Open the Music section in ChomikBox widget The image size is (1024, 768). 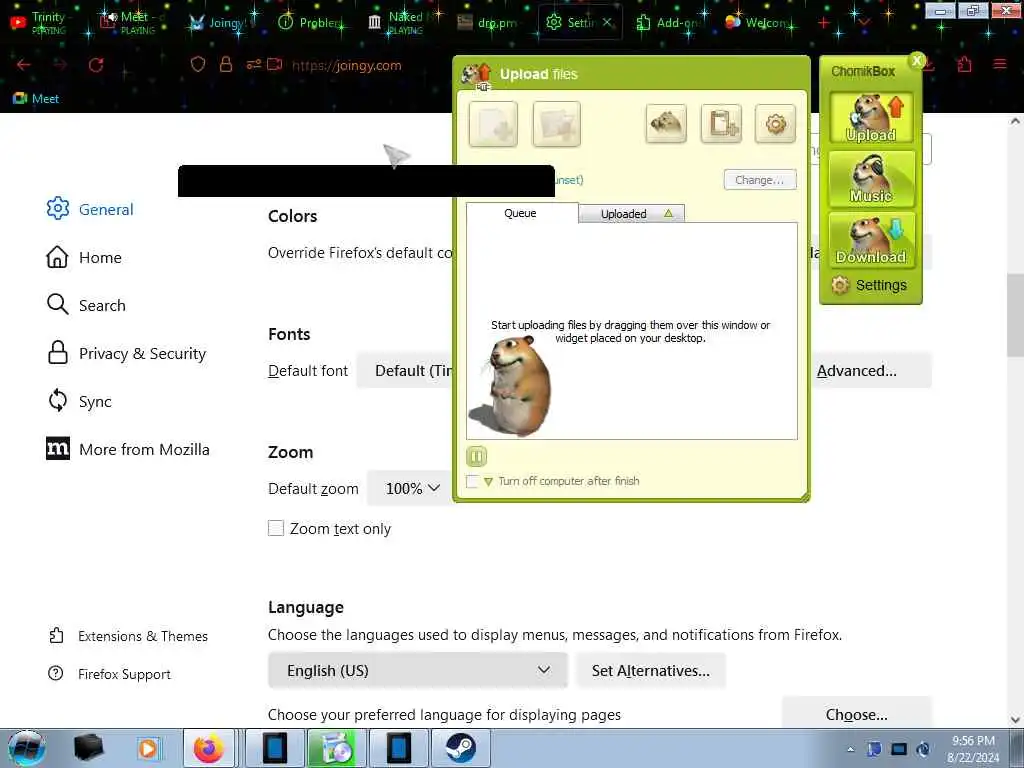871,179
